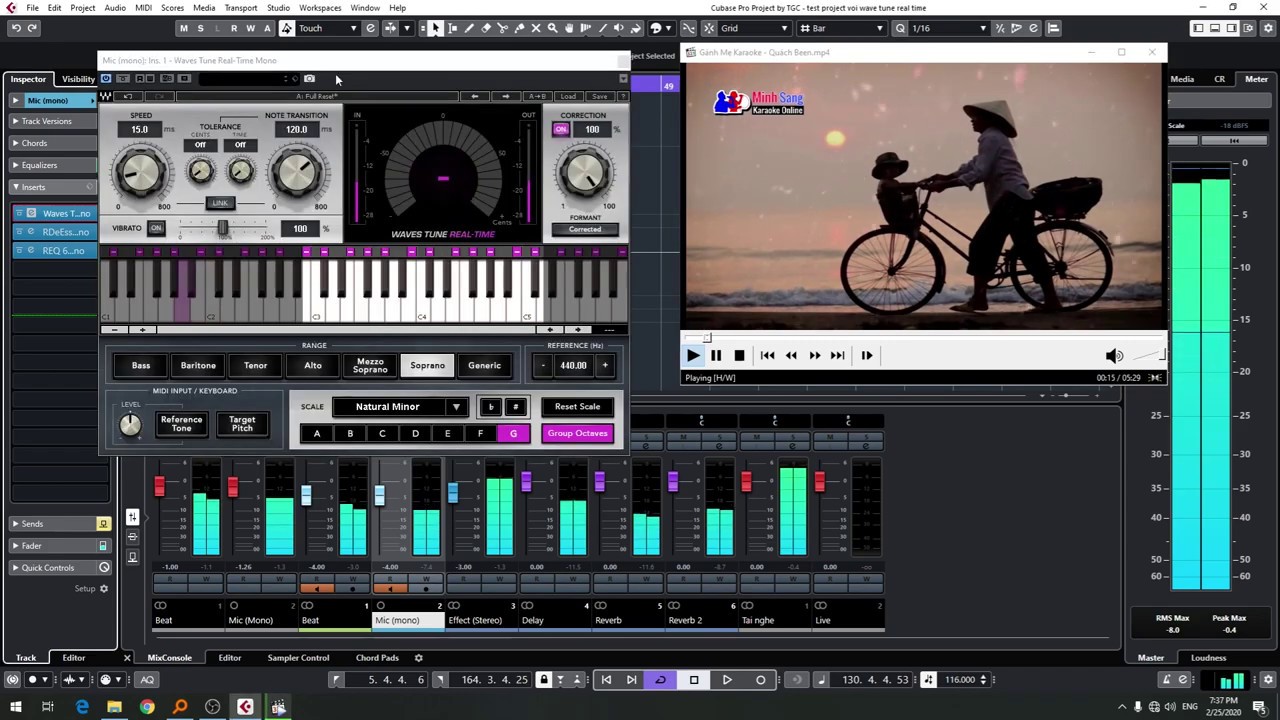
Task: Click Cubase transport Record button
Action: pos(760,680)
